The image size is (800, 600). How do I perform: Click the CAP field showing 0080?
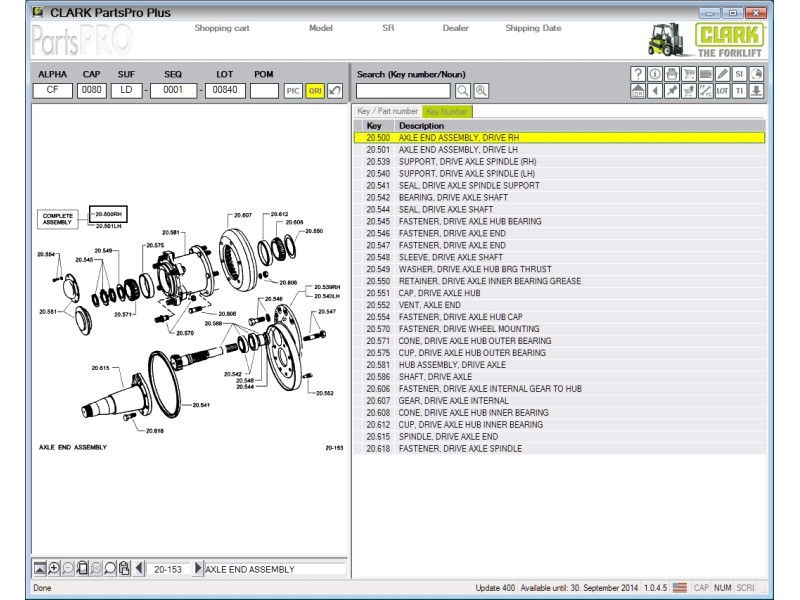point(92,90)
